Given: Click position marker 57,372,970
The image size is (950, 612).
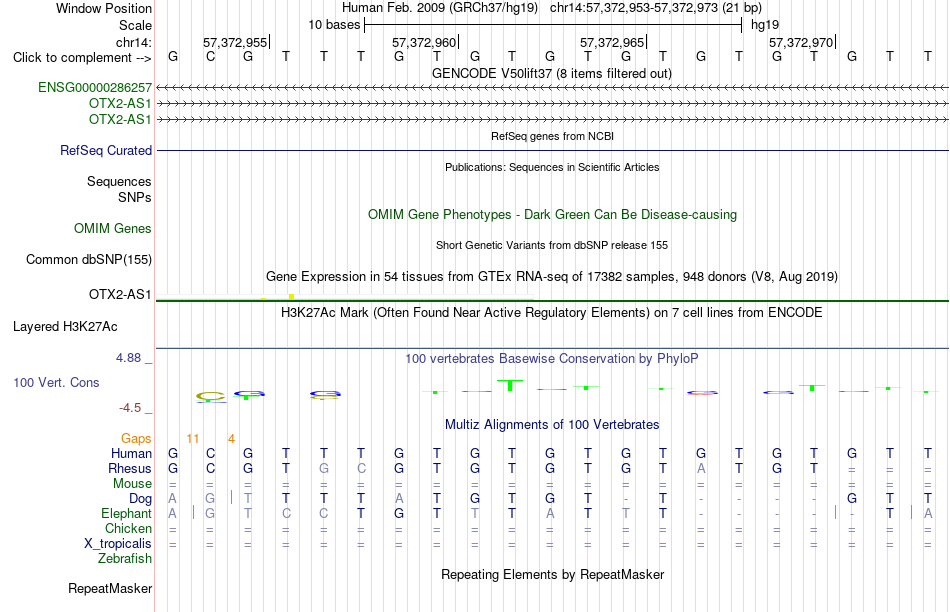Looking at the screenshot, I should (x=802, y=42).
